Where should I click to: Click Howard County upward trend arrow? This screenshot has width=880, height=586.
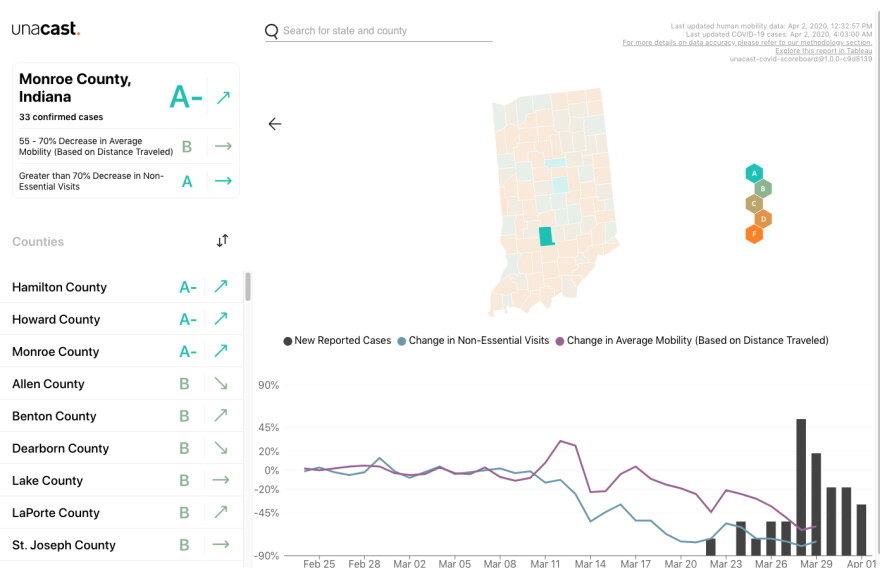221,318
